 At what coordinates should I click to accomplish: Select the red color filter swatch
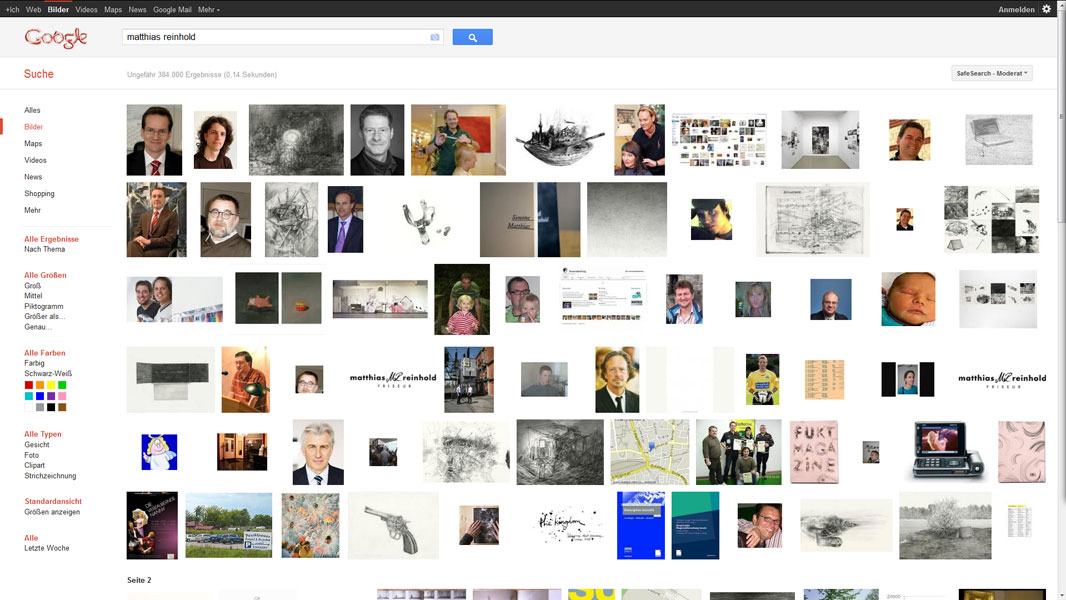(29, 385)
